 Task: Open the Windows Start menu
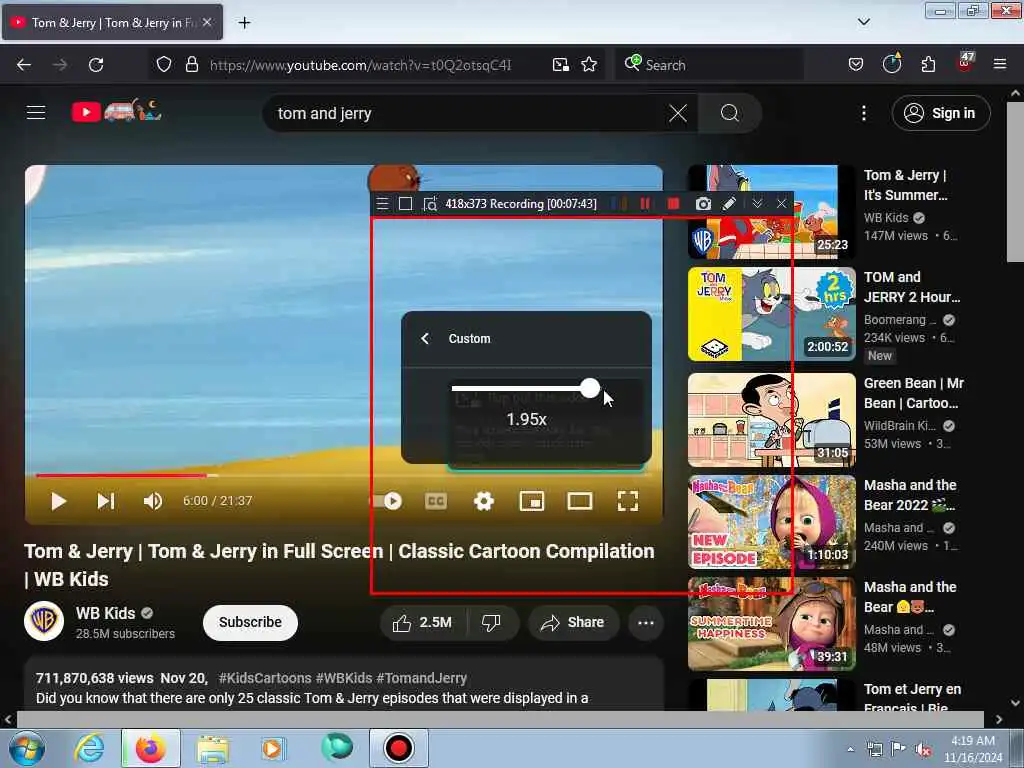pos(26,748)
